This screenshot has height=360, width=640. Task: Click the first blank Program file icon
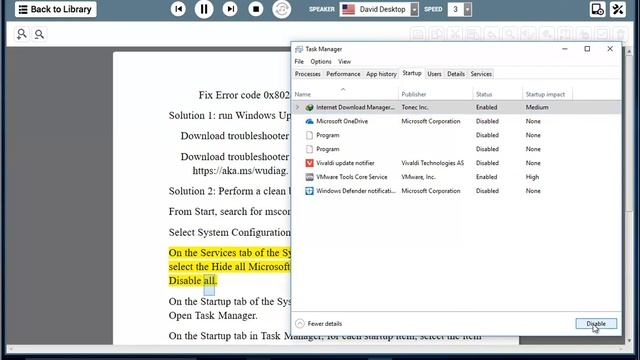tap(309, 135)
